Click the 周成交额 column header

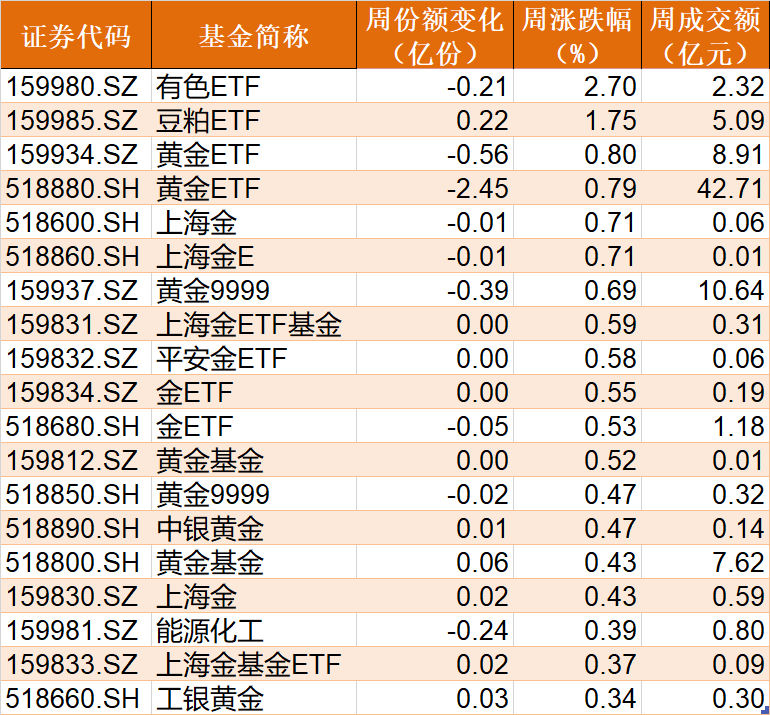pyautogui.click(x=706, y=35)
